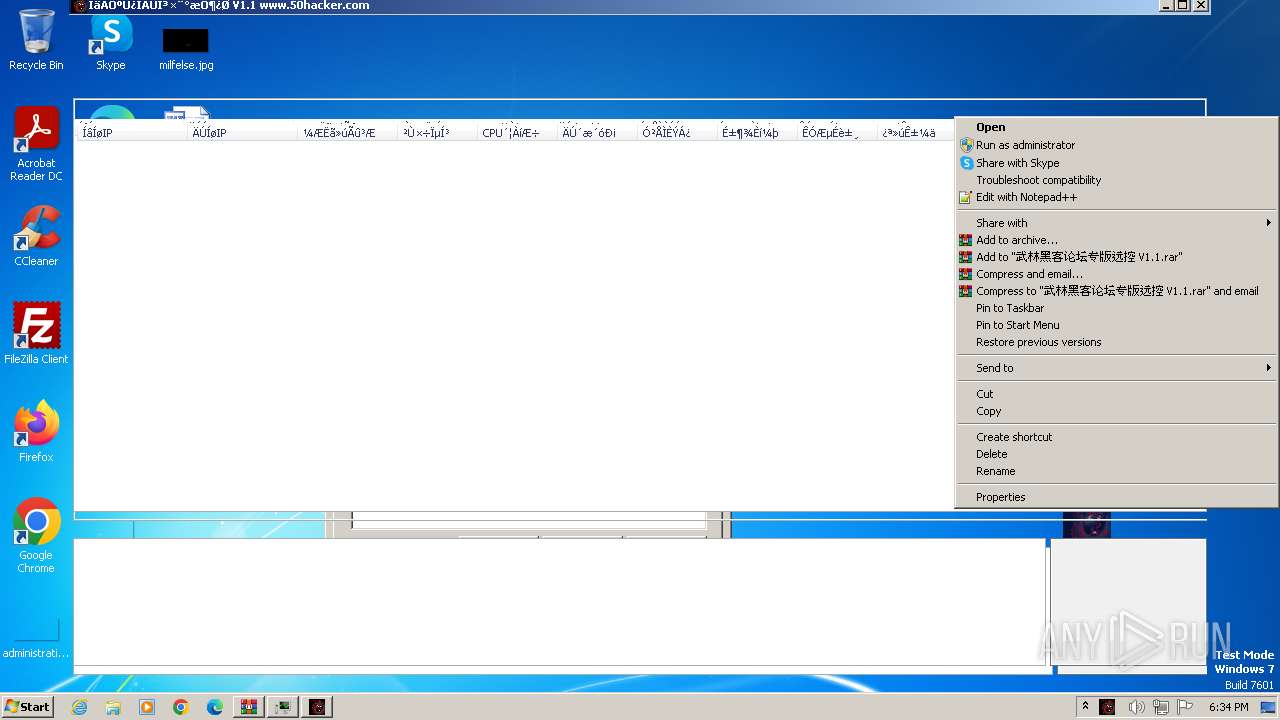
Task: Select Add to V1.1.rar entry
Action: click(1115, 257)
